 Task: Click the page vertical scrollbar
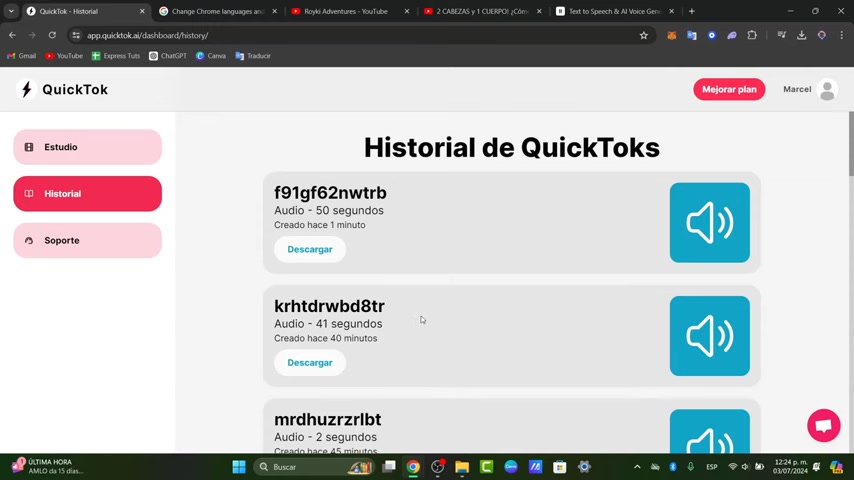pyautogui.click(x=851, y=144)
